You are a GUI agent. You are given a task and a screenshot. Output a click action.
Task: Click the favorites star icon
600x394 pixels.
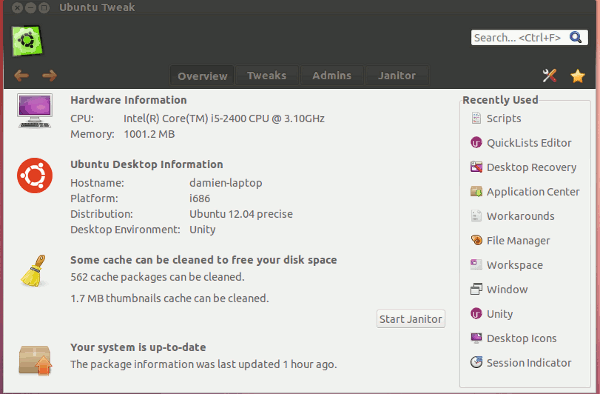pyautogui.click(x=577, y=76)
